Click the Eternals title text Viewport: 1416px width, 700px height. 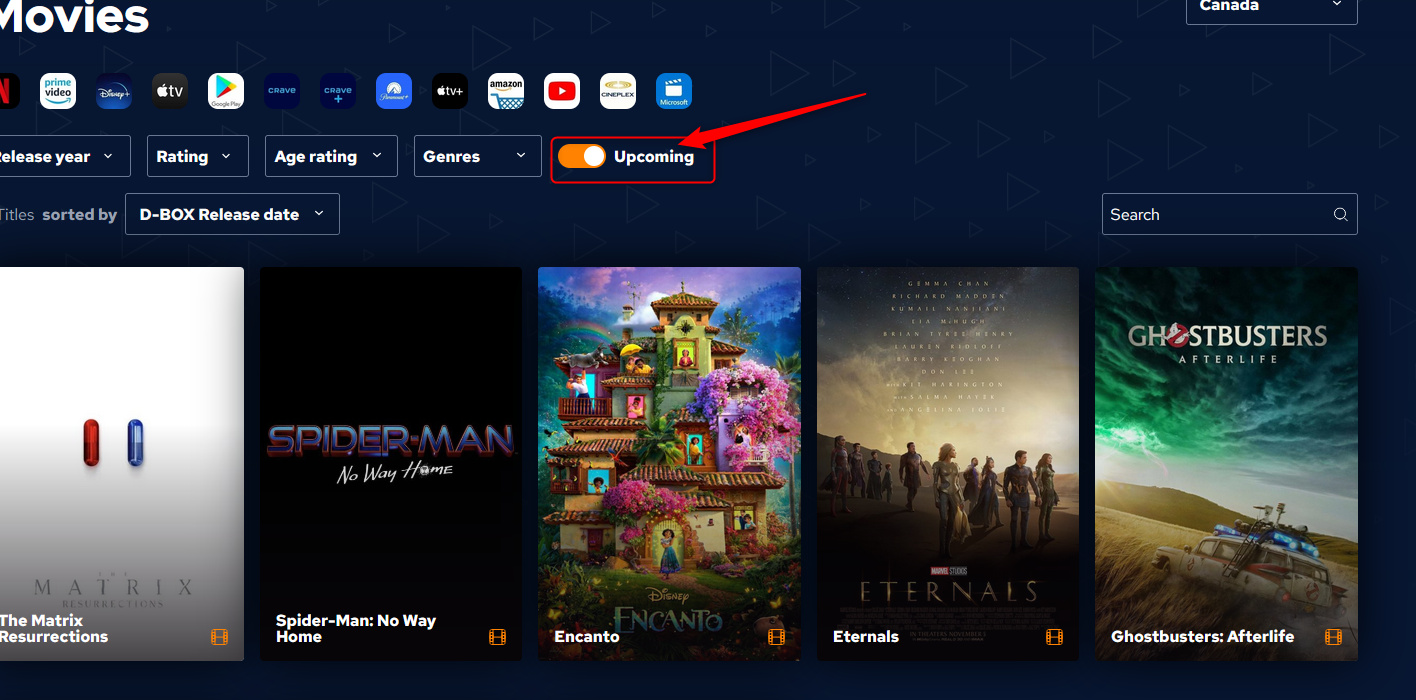point(866,637)
